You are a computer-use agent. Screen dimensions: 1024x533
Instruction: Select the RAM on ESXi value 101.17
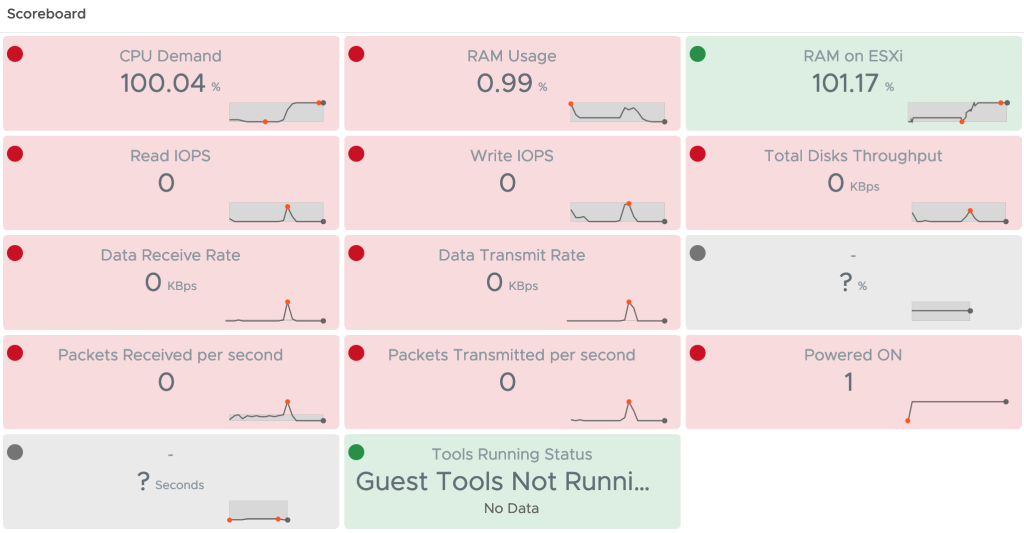point(845,84)
